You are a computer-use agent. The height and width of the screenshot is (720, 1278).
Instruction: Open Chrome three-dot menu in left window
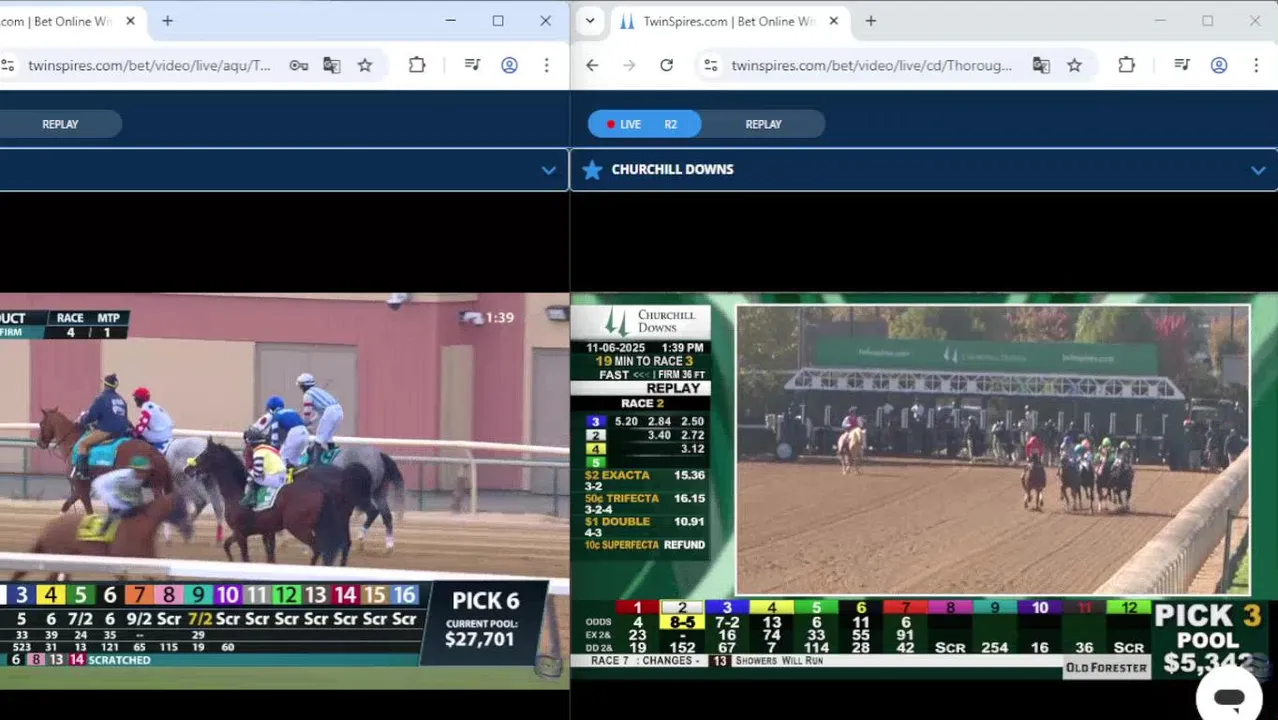(x=546, y=65)
